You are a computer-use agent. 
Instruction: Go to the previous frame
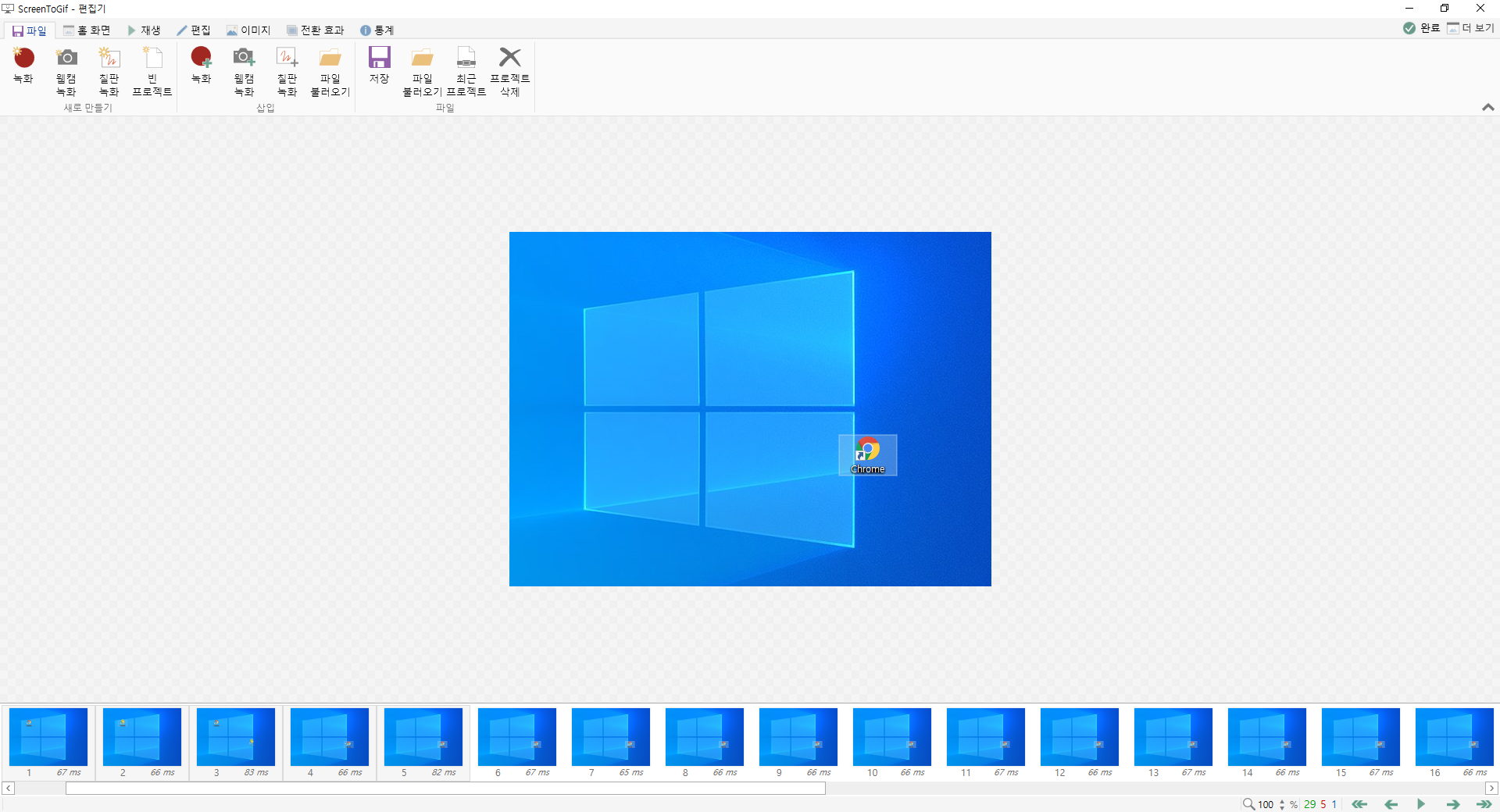1391,804
